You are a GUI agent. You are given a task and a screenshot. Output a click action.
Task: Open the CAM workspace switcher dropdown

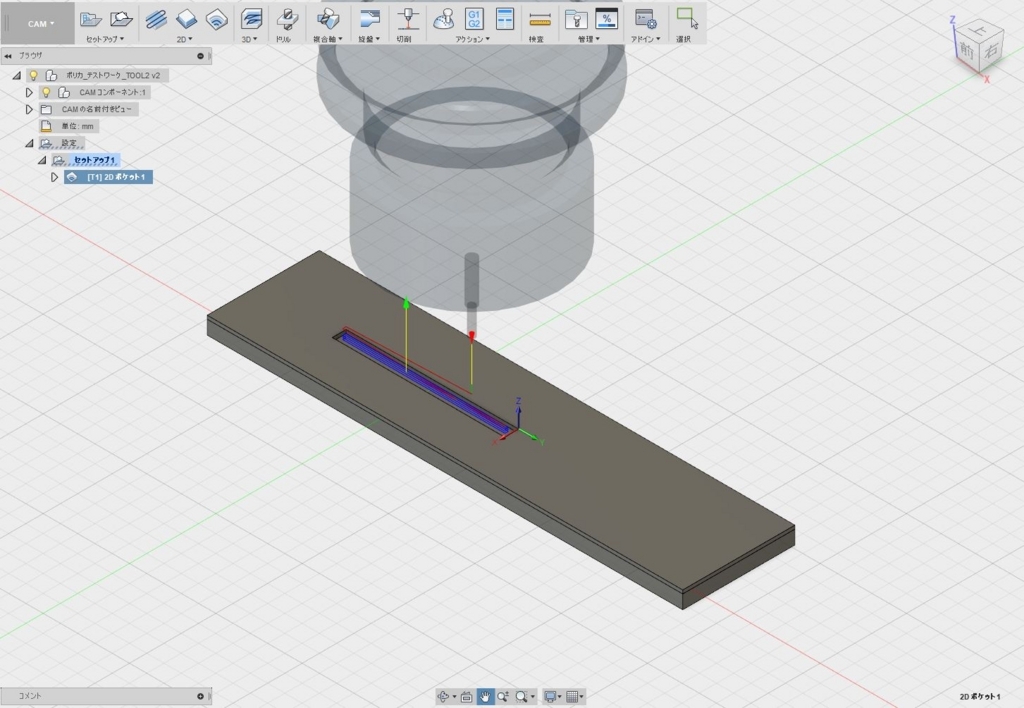41,24
